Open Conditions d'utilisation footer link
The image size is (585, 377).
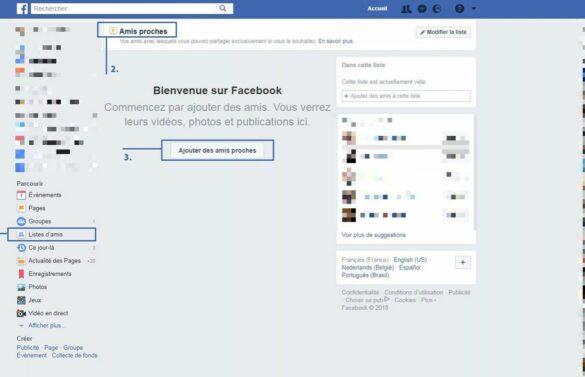[x=414, y=292]
